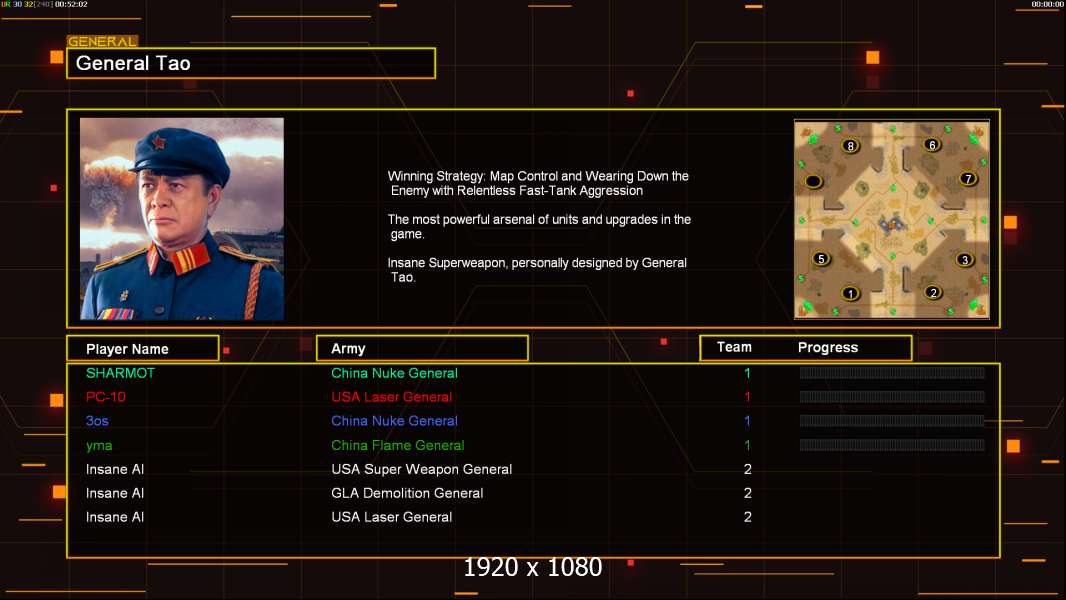Image resolution: width=1066 pixels, height=600 pixels.
Task: Click SHARMOT's loading progress bar
Action: (x=892, y=372)
